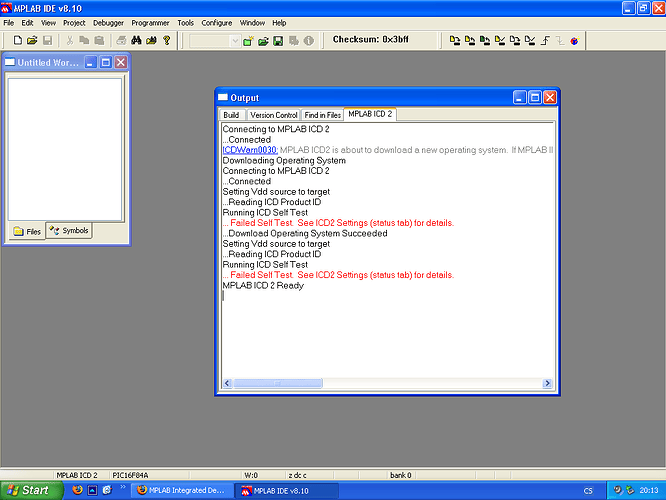Click the Copy icon in the toolbar
666x500 pixels.
(x=84, y=40)
